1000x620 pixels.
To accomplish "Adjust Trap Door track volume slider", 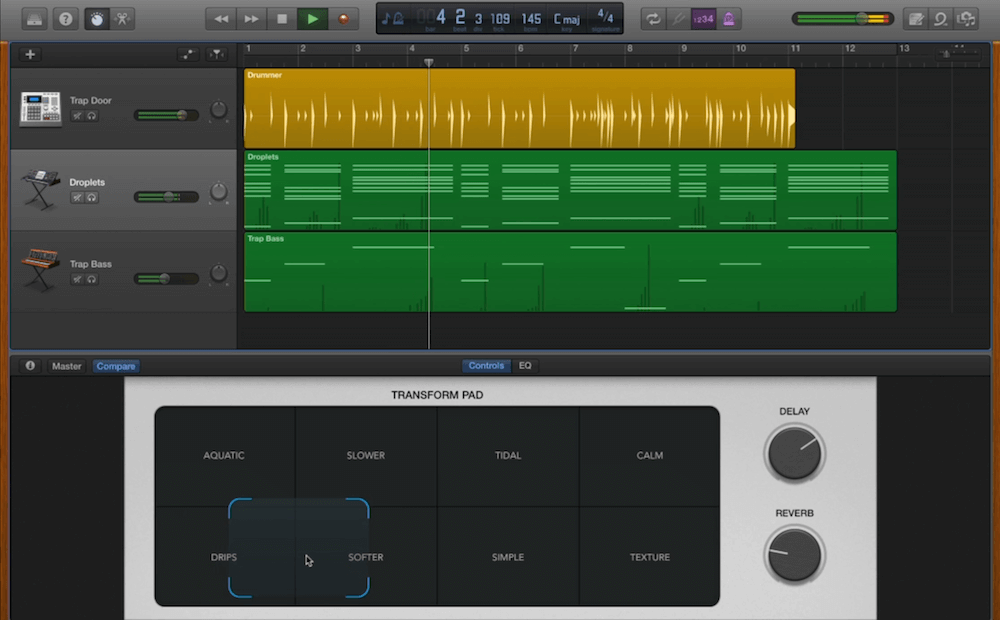I will [x=166, y=115].
